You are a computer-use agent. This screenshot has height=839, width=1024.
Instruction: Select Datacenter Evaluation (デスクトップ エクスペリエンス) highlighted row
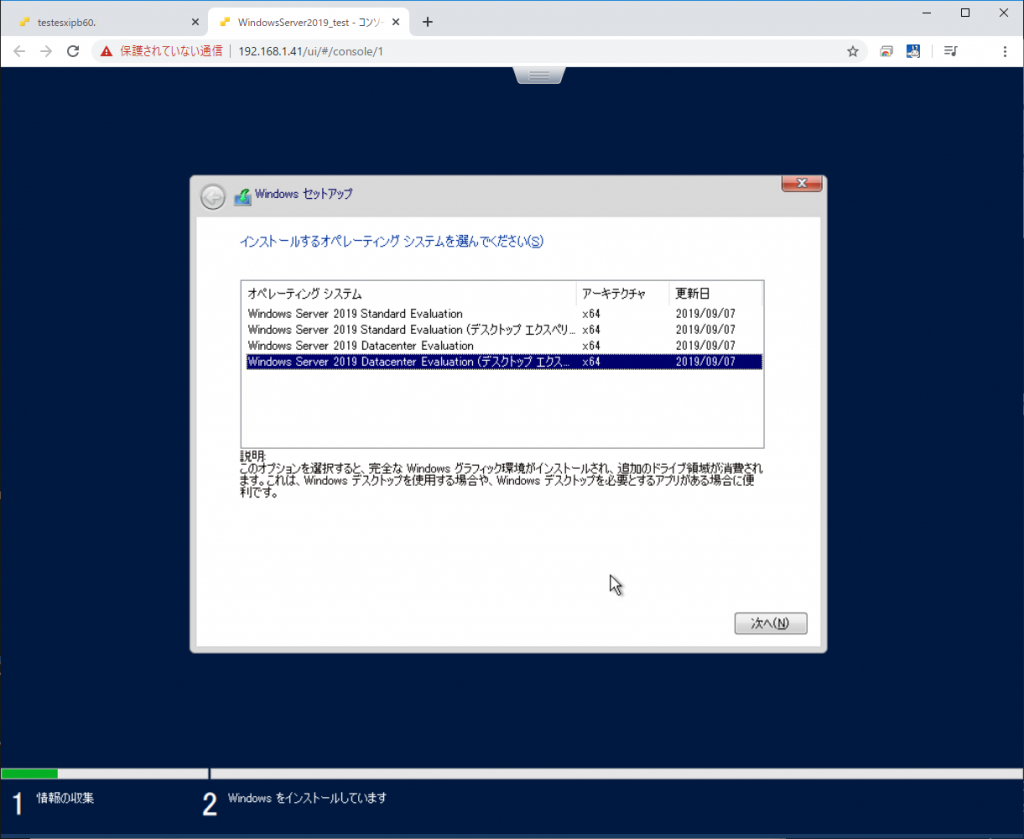point(504,362)
